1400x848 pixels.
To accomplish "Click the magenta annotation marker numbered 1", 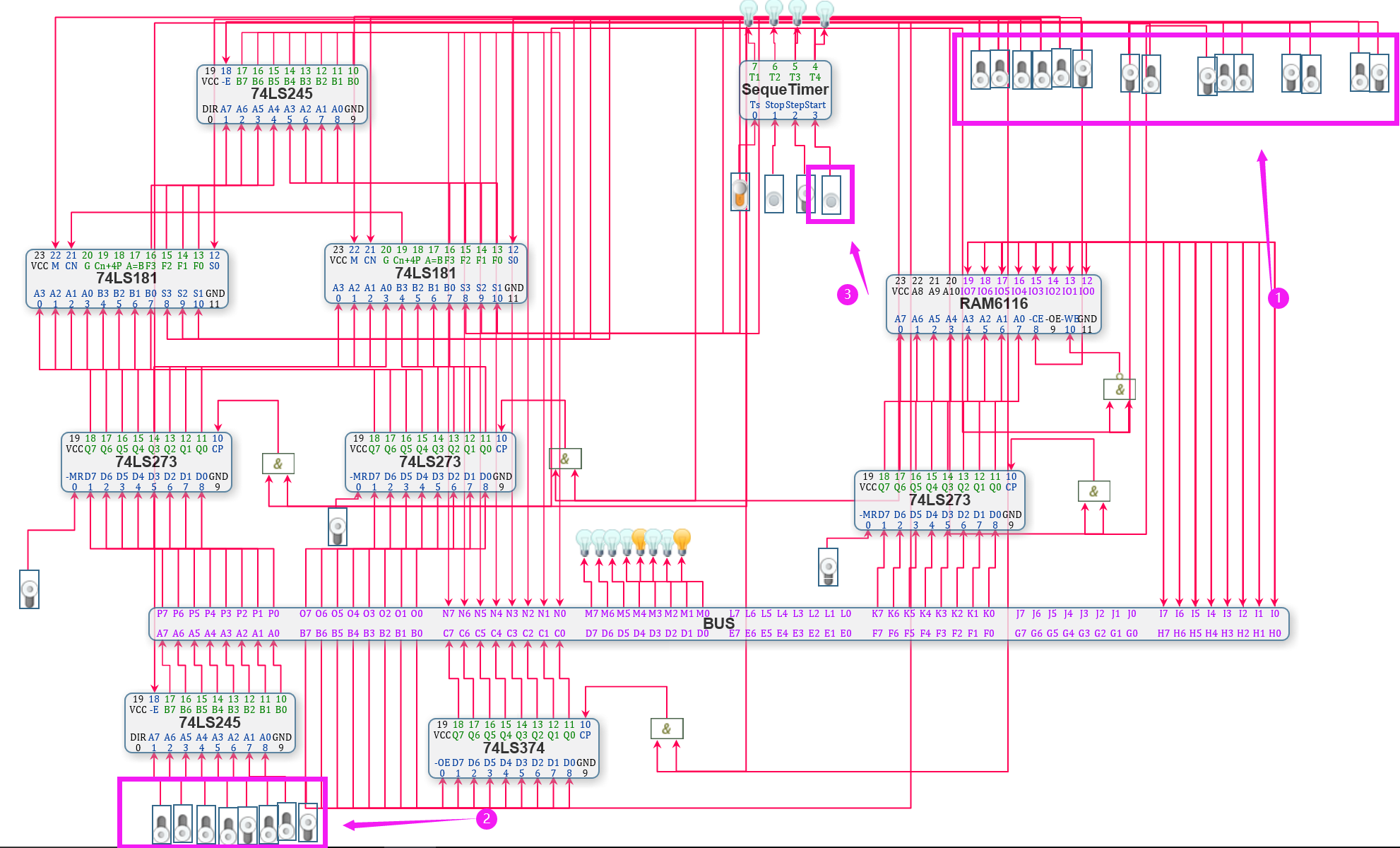I will coord(1277,298).
